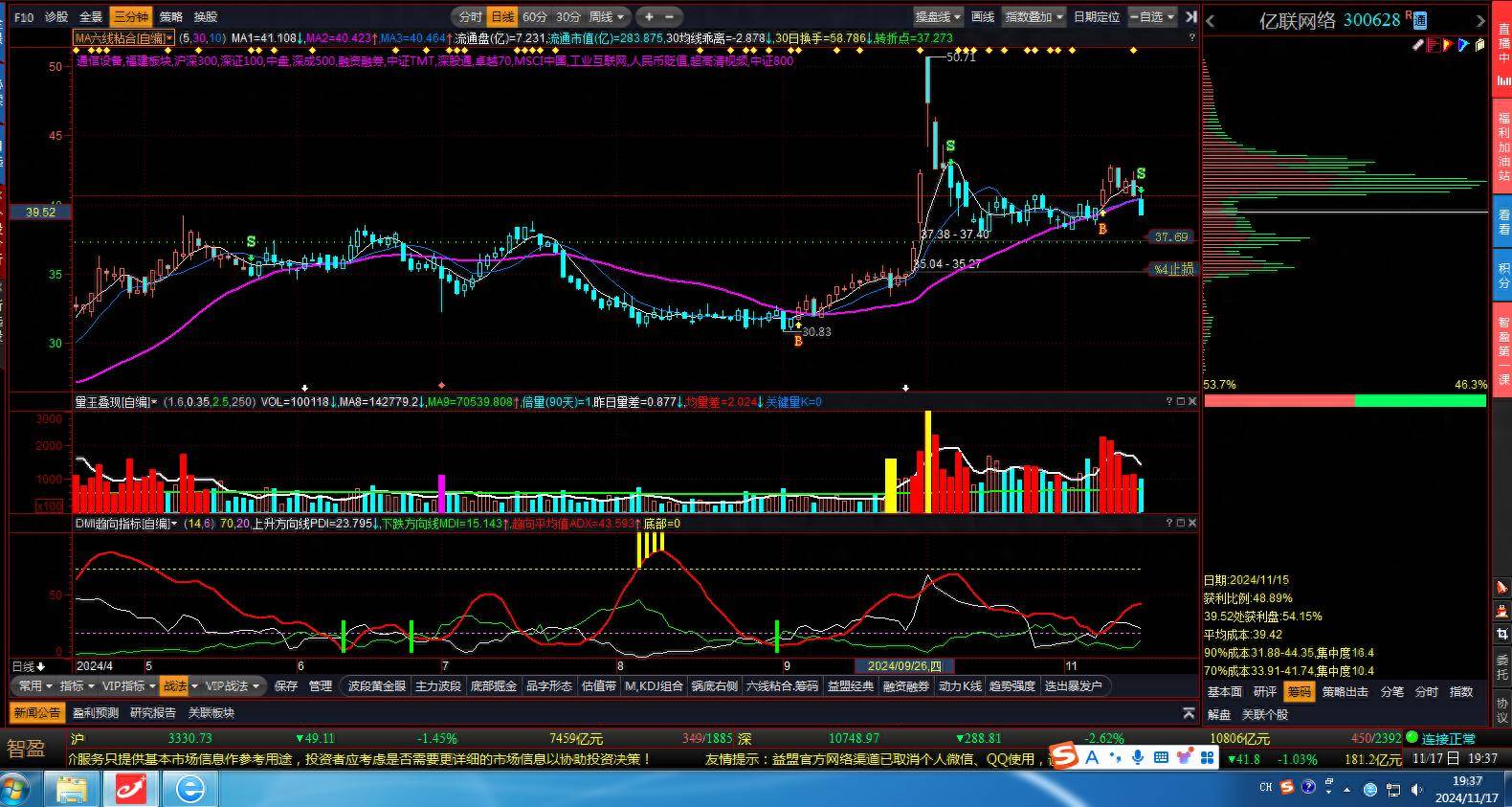Image resolution: width=1512 pixels, height=807 pixels.
Task: Open Windows Explorer folder from taskbar
Action: 73,789
